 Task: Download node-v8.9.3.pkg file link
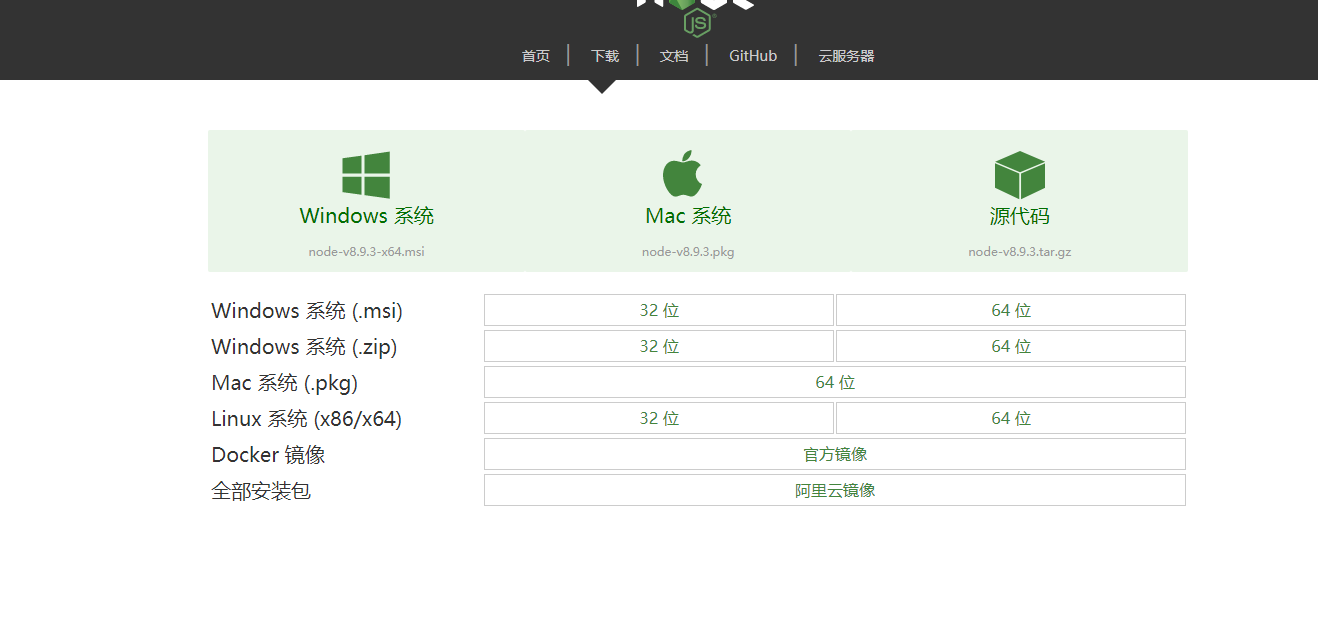(x=688, y=252)
